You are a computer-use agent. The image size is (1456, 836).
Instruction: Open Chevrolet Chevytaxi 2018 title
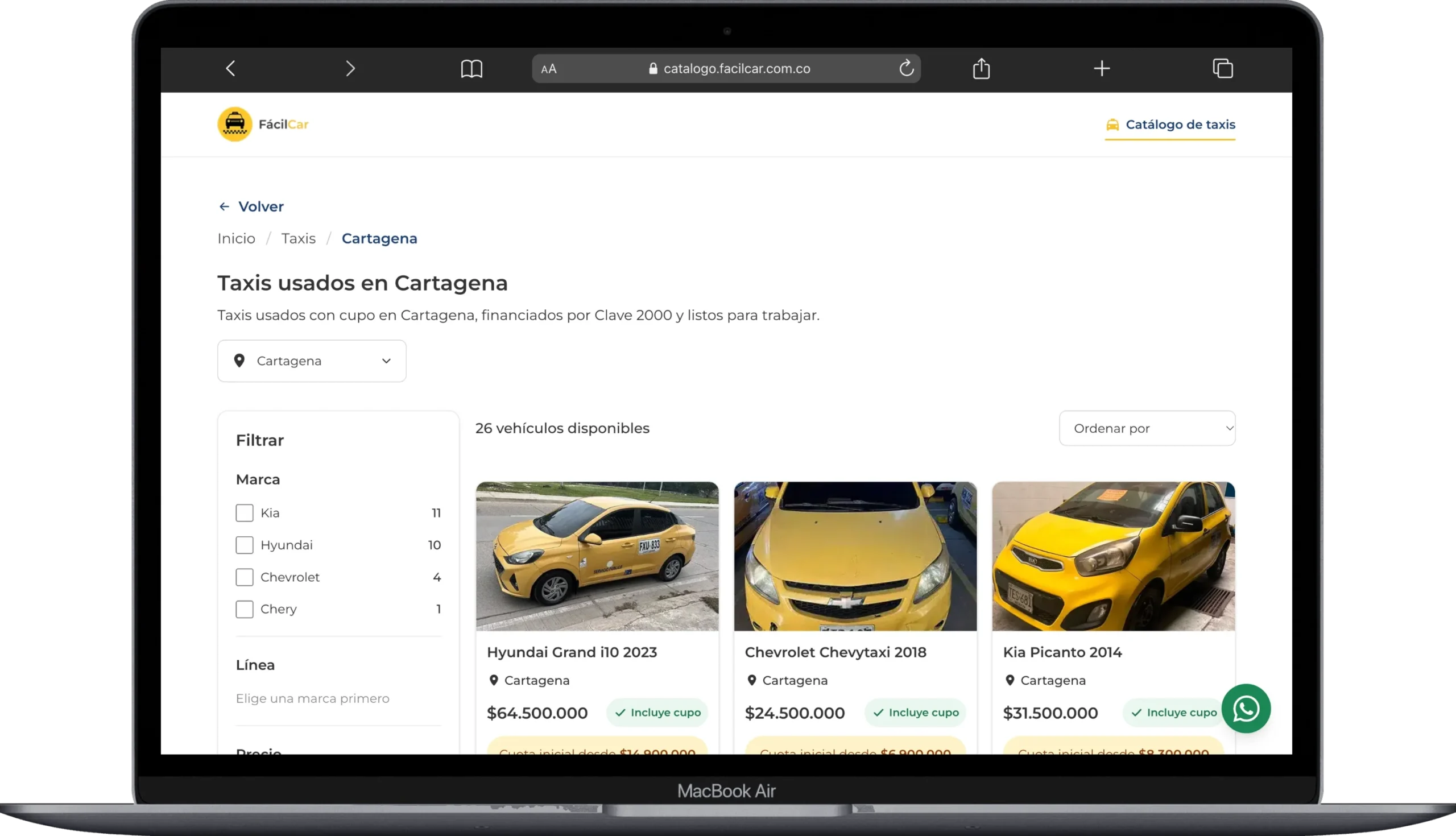pyautogui.click(x=835, y=652)
